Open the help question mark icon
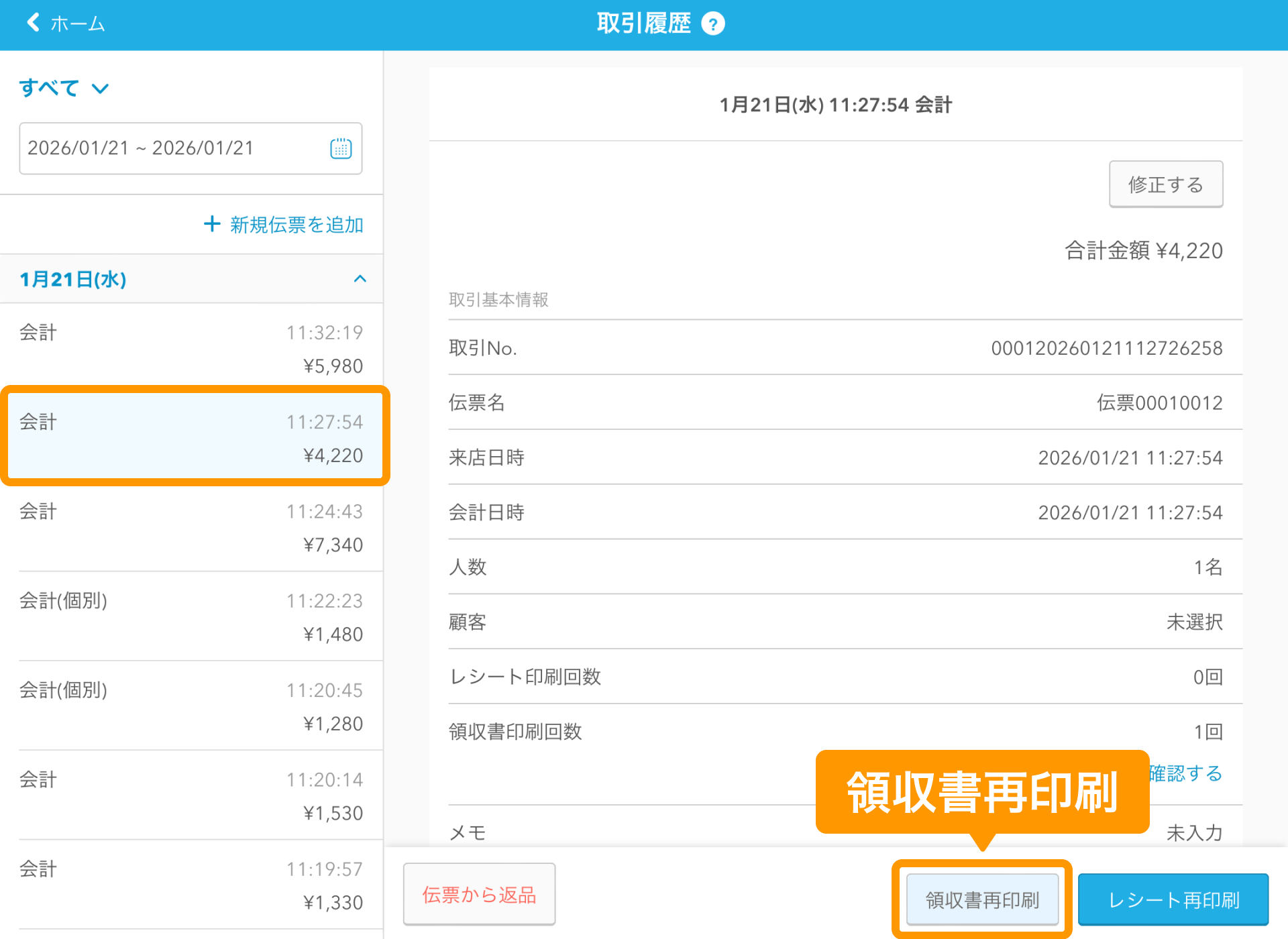Image resolution: width=1288 pixels, height=939 pixels. coord(712,24)
